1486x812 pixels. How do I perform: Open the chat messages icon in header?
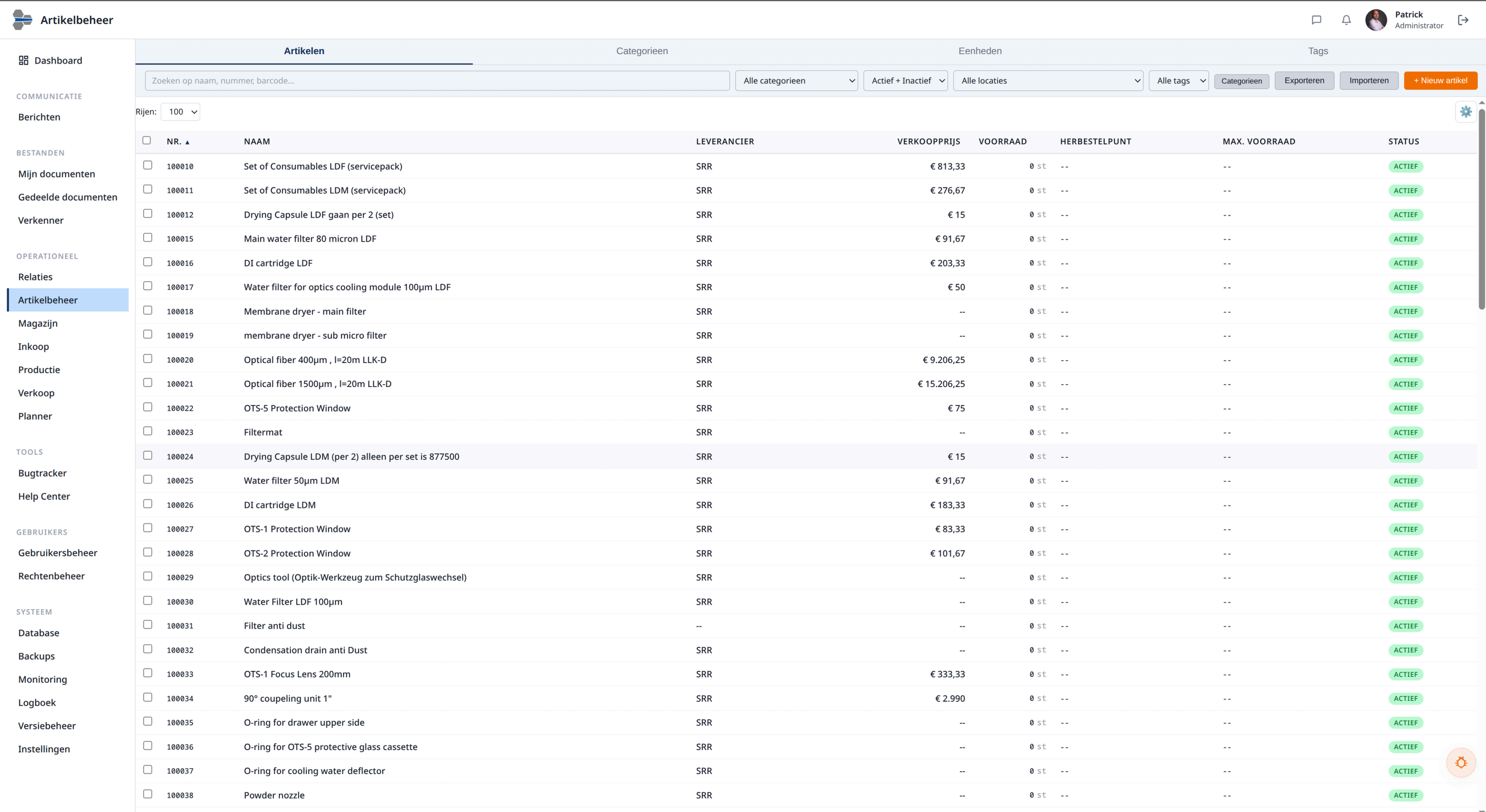1316,20
